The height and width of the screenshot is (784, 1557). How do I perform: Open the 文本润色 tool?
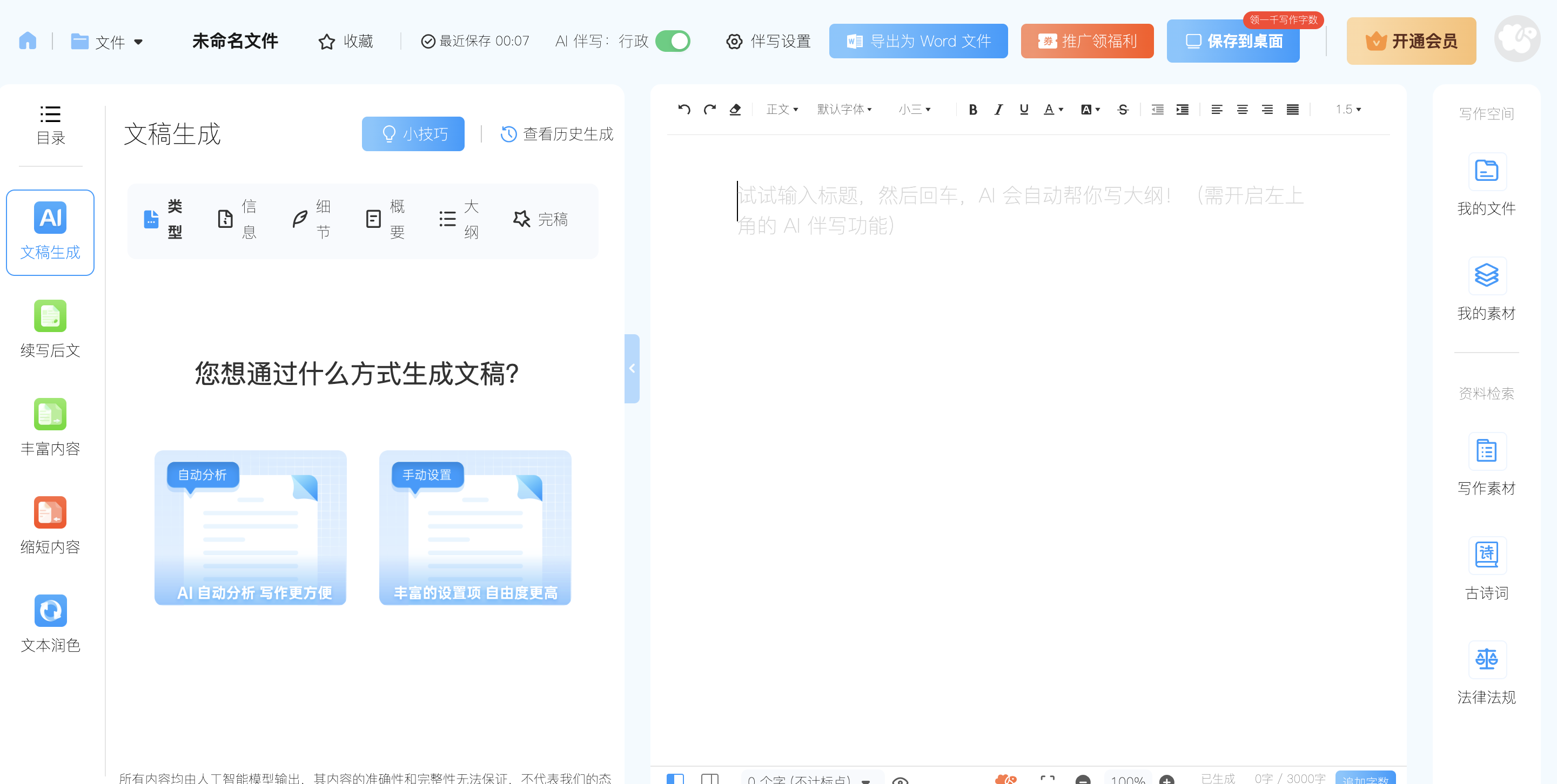[x=50, y=623]
